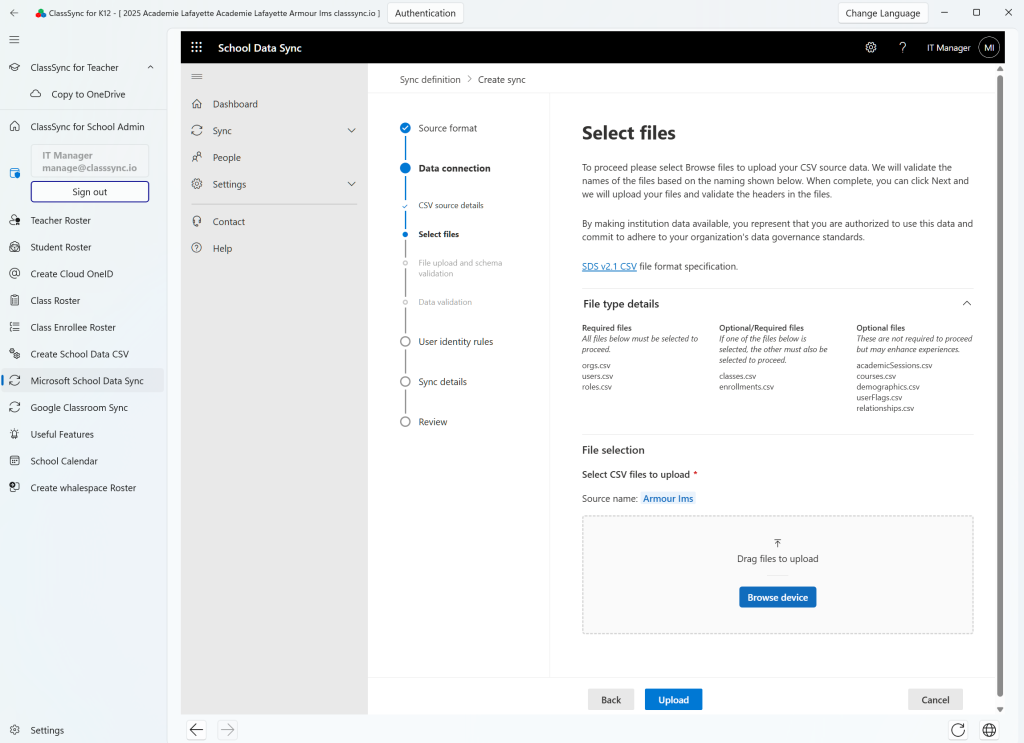
Task: Click the Upload button
Action: click(673, 699)
